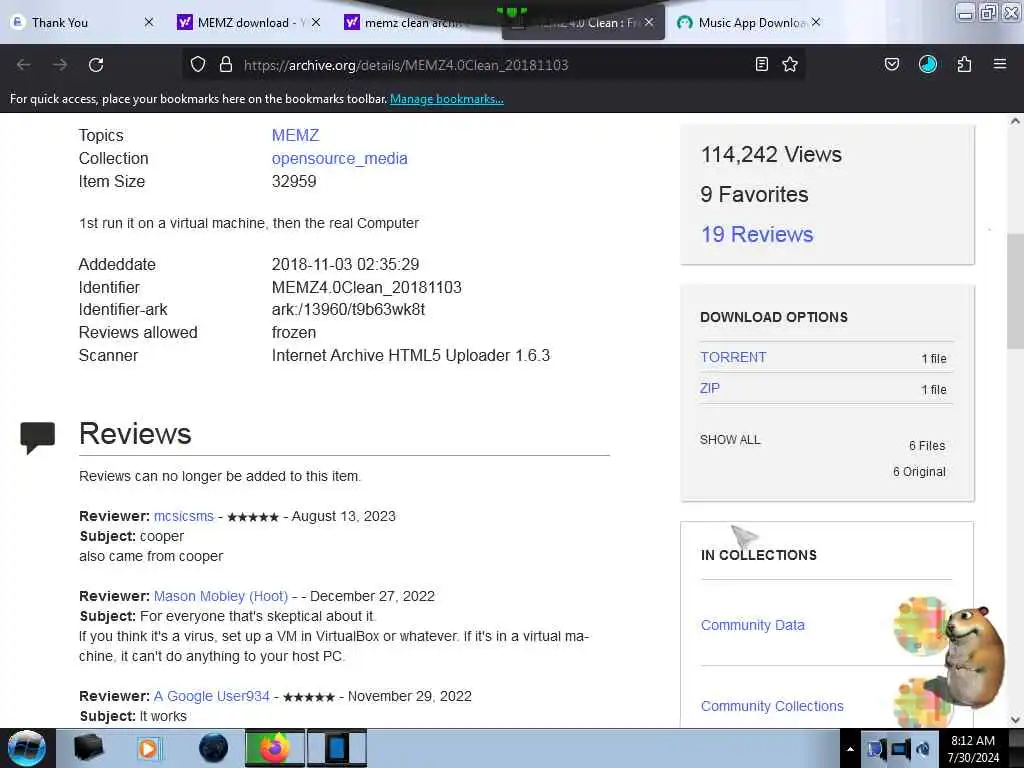Open the blue-window taskbar app
1024x768 pixels.
(337, 748)
